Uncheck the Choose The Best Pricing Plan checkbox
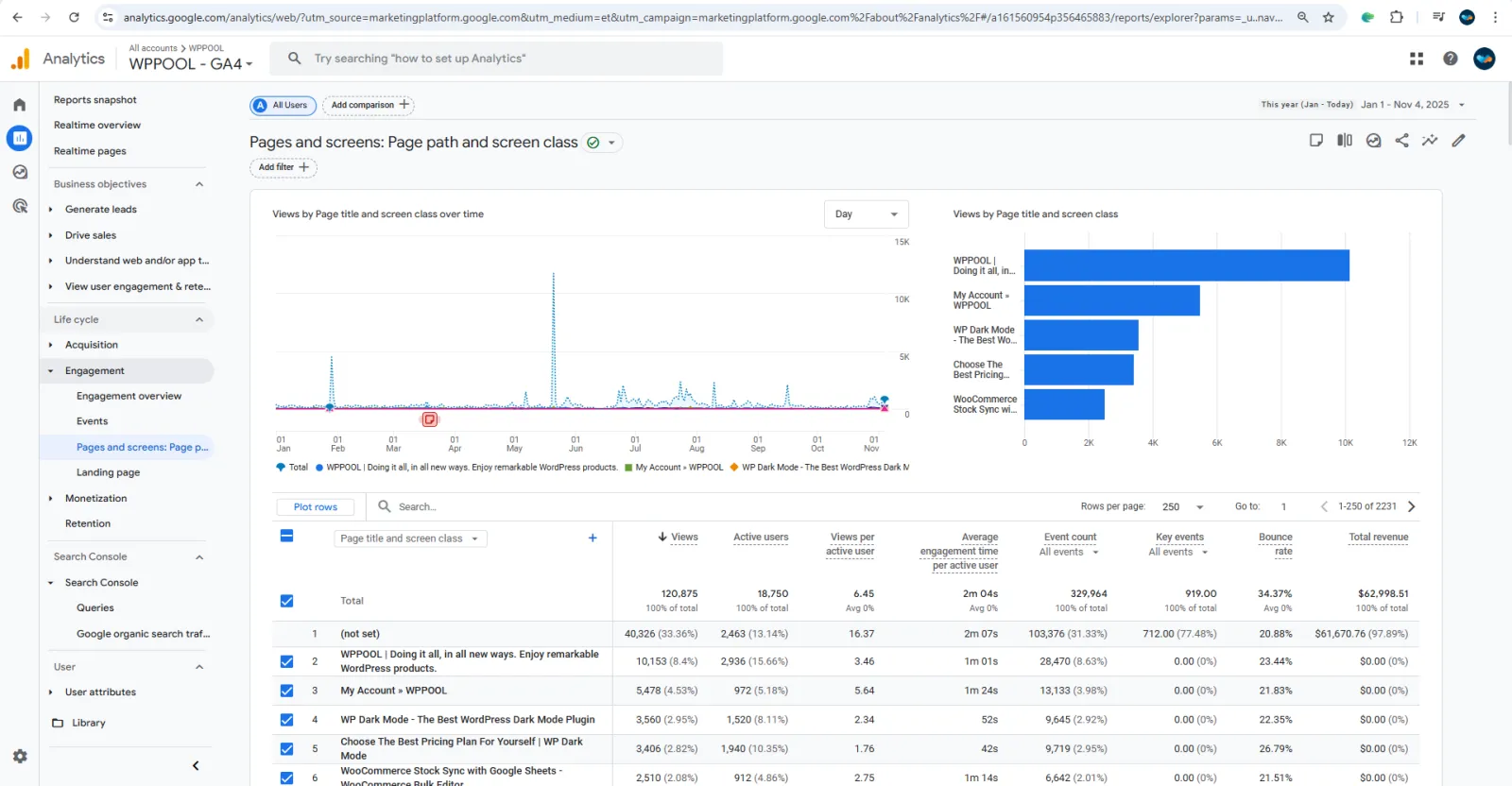The width and height of the screenshot is (1512, 786). click(x=287, y=749)
